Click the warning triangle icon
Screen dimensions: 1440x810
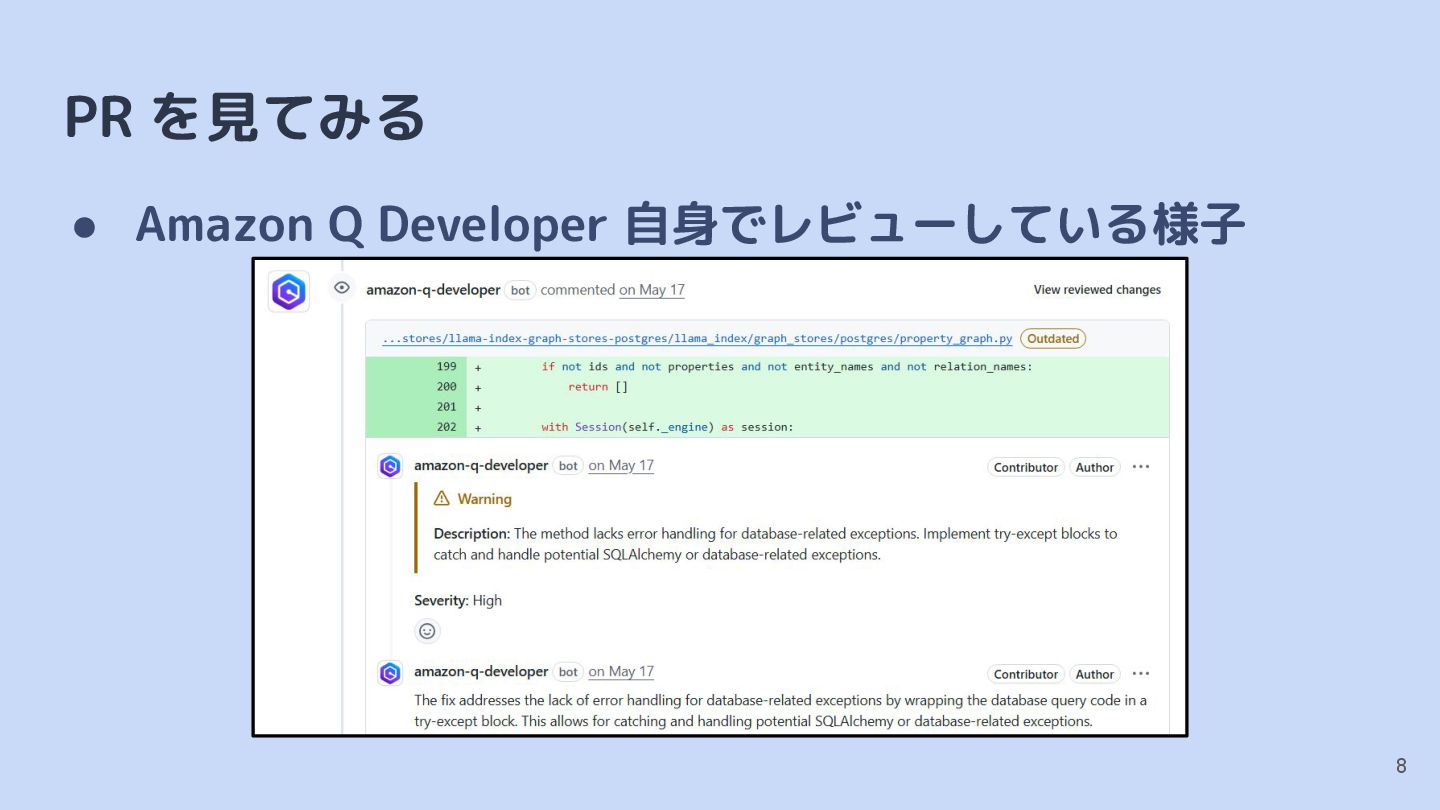point(442,498)
